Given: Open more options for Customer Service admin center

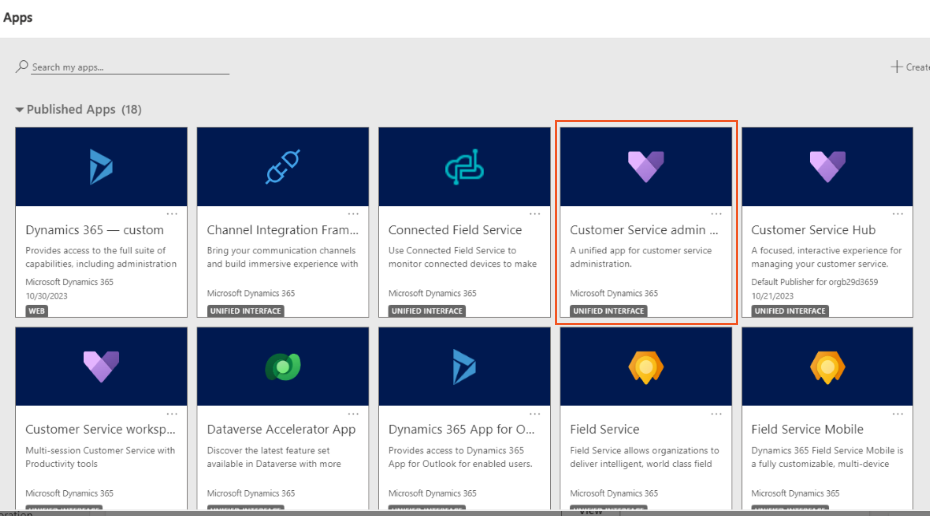Looking at the screenshot, I should pyautogui.click(x=716, y=214).
